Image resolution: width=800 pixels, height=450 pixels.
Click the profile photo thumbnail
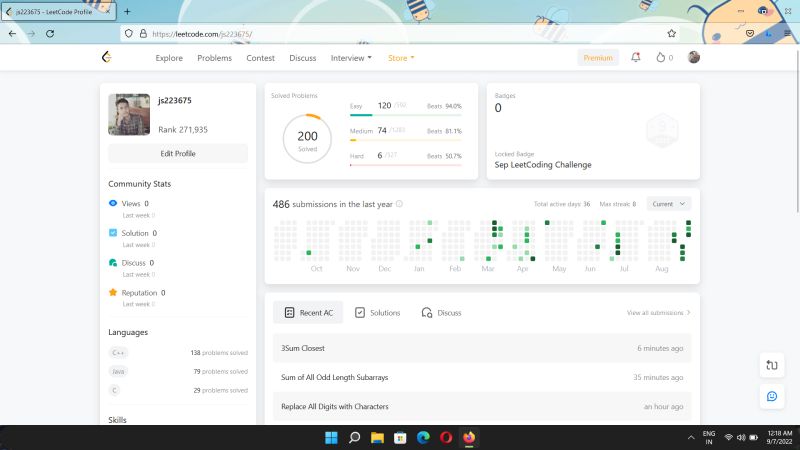tap(129, 114)
